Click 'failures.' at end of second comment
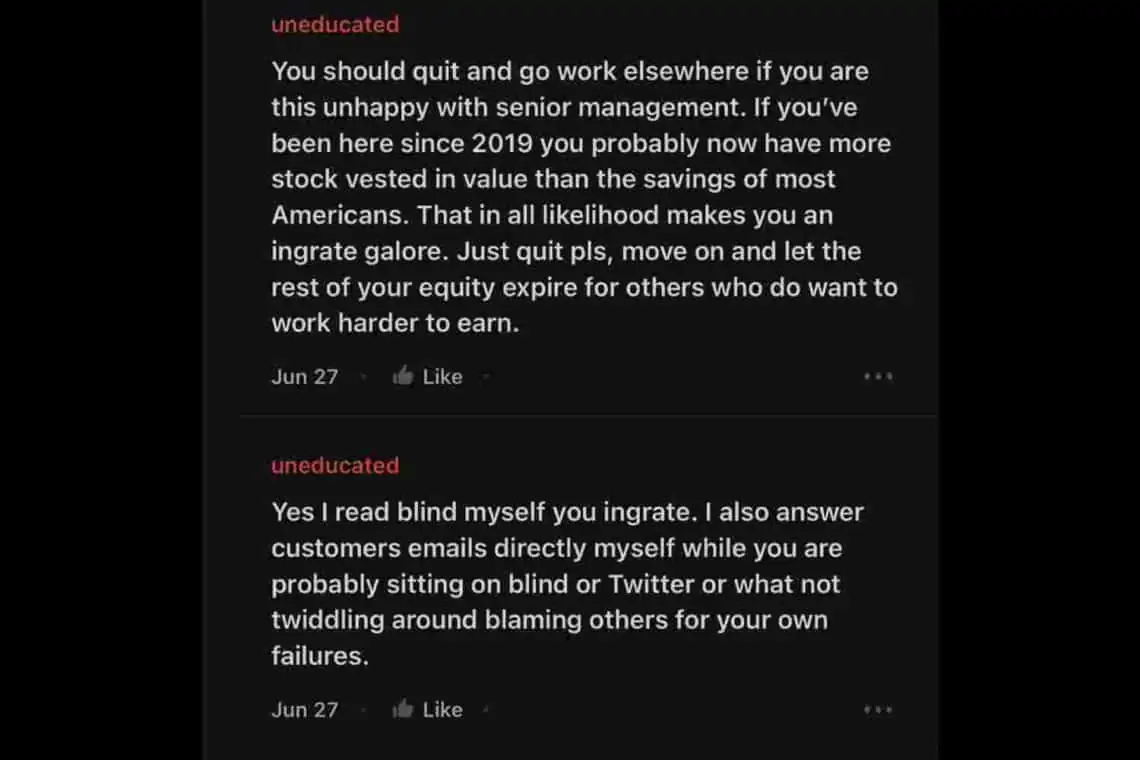This screenshot has height=760, width=1140. 320,656
